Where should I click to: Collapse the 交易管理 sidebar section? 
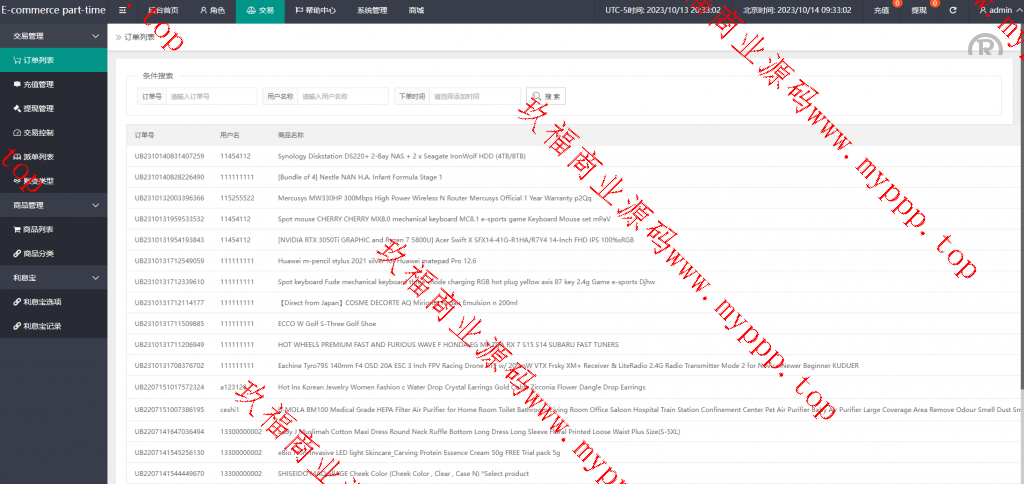tap(53, 36)
